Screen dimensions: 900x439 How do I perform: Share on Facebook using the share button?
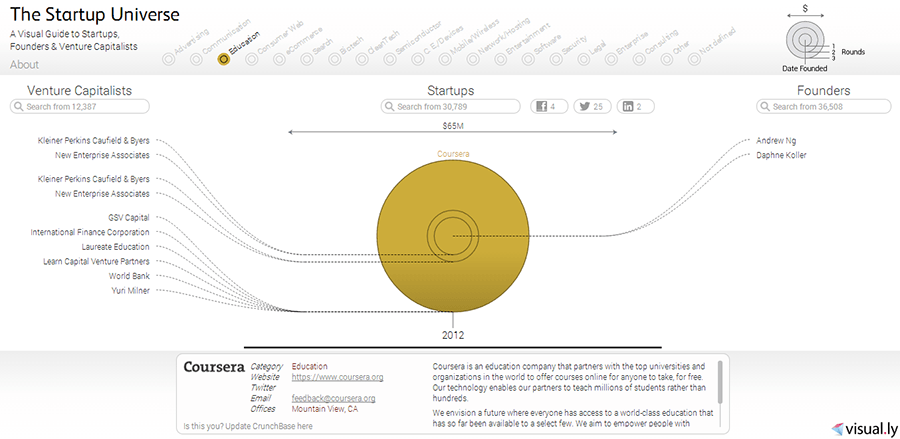coord(547,106)
